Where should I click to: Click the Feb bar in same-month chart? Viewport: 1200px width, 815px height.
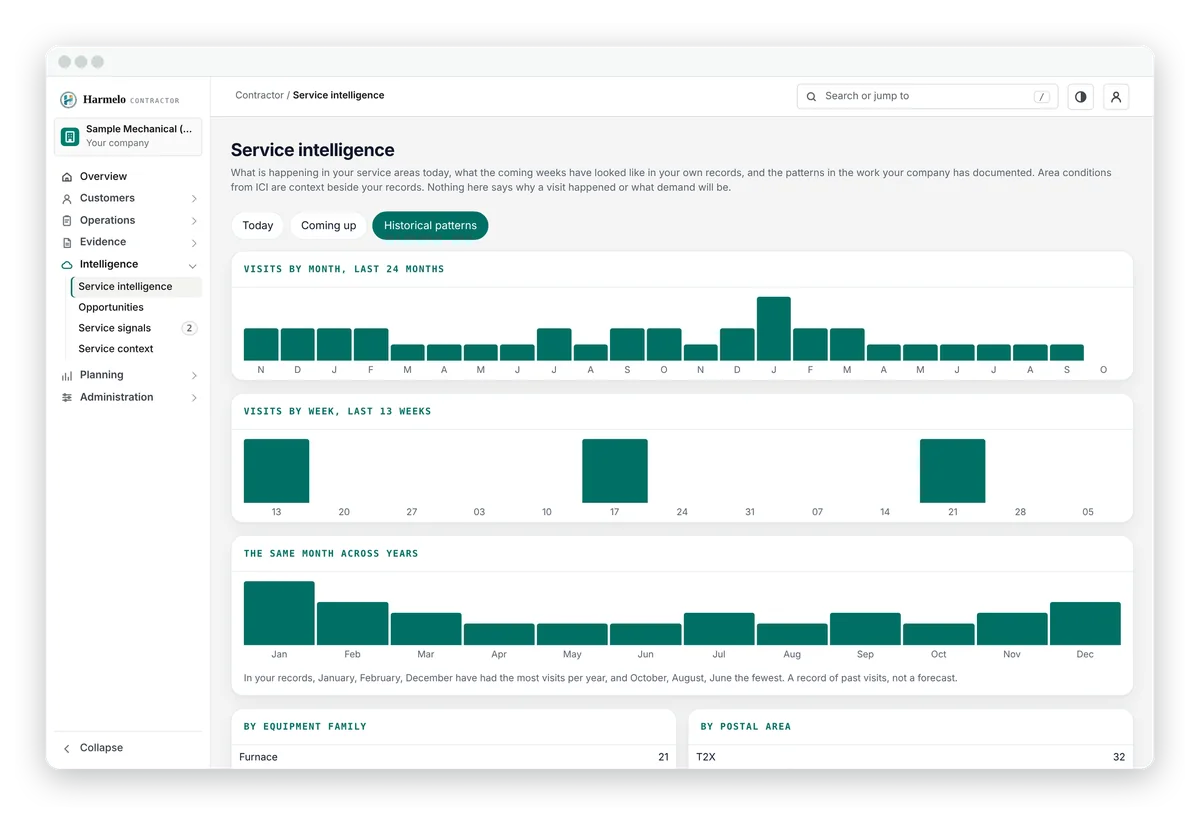click(x=353, y=624)
